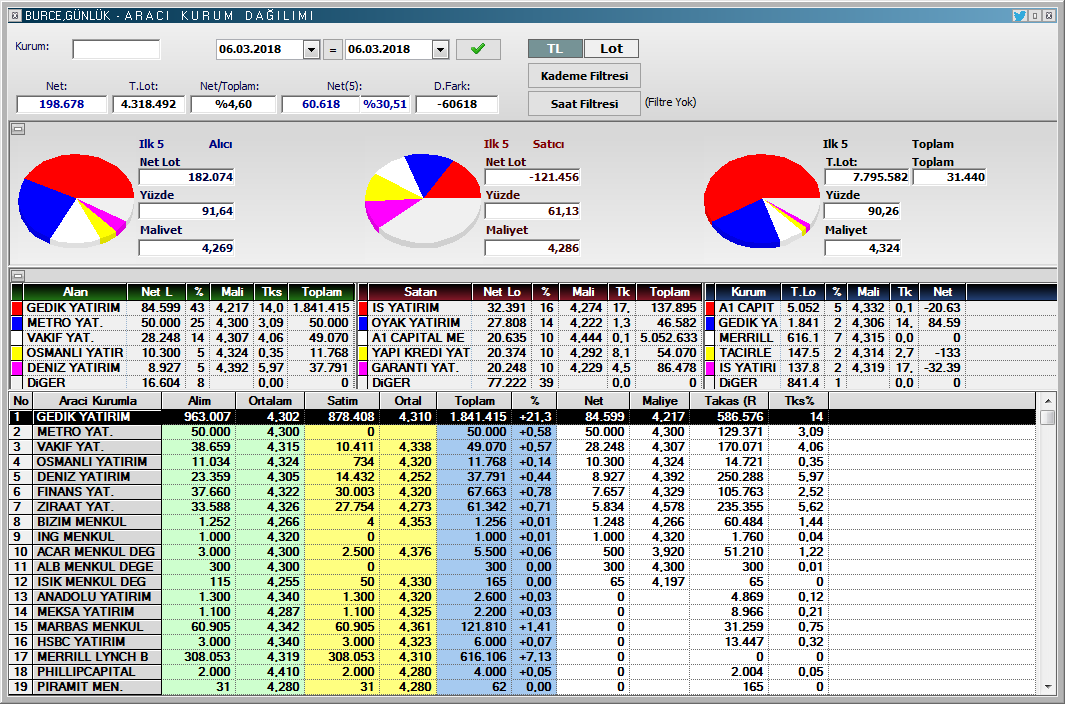1065x704 pixels.
Task: Click the Toplam pie chart
Action: point(761,200)
